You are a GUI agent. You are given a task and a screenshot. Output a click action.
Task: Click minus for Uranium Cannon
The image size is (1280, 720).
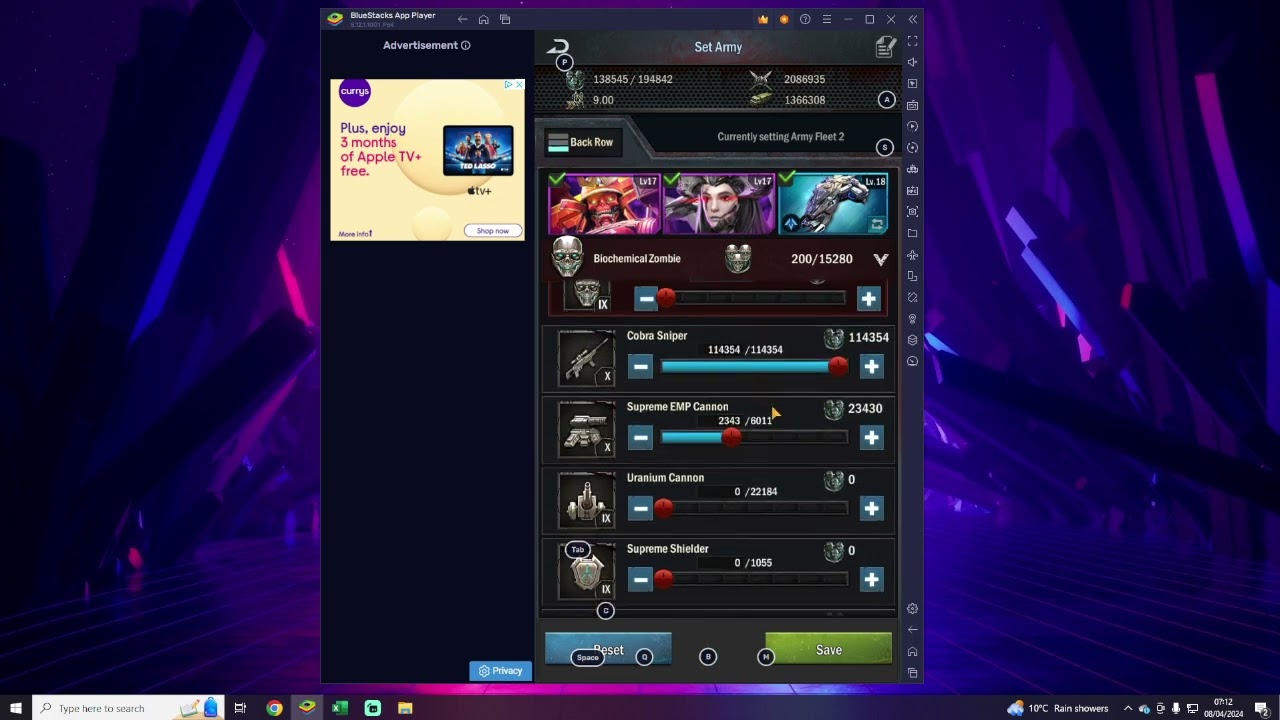(641, 509)
